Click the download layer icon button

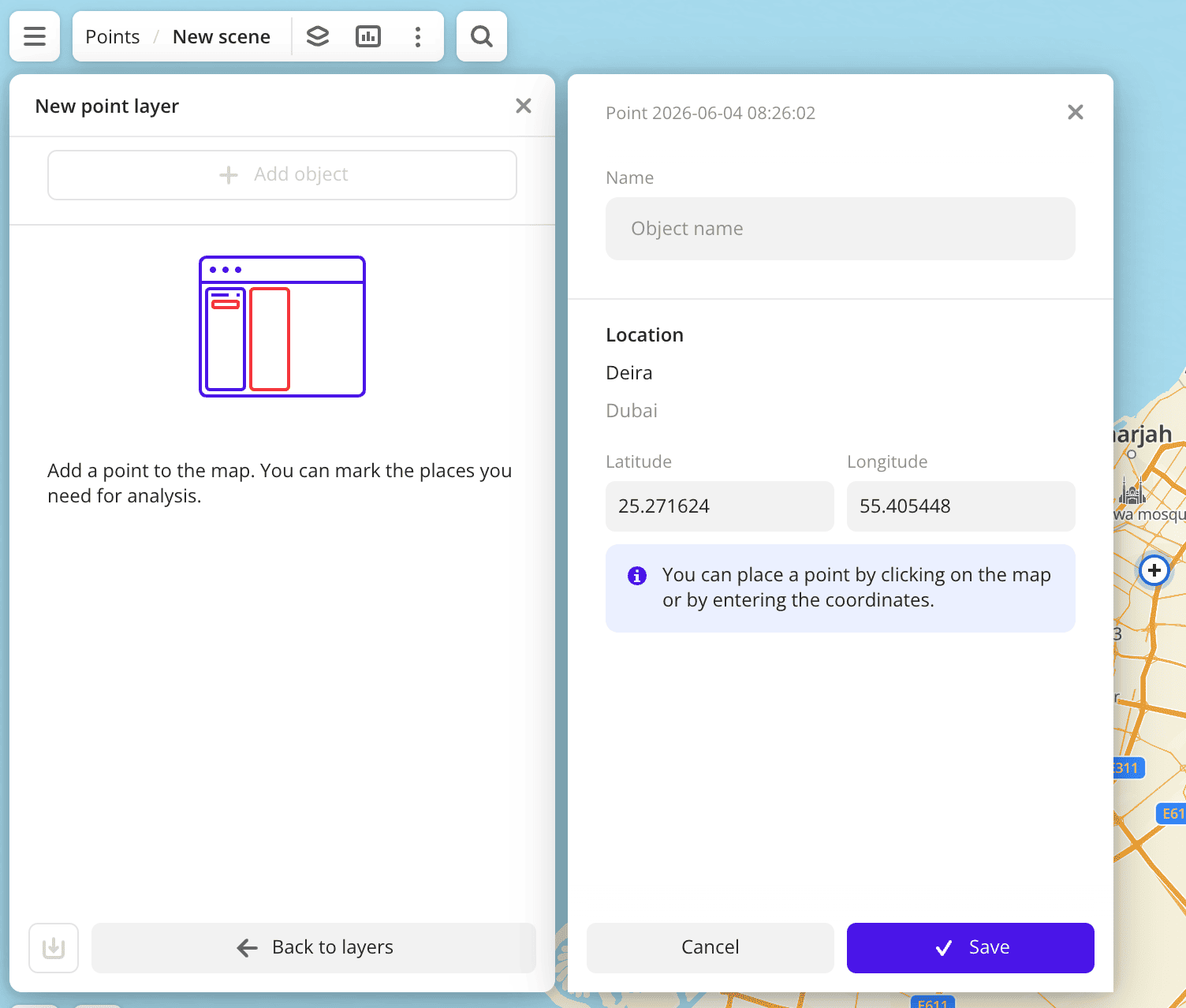[x=54, y=947]
